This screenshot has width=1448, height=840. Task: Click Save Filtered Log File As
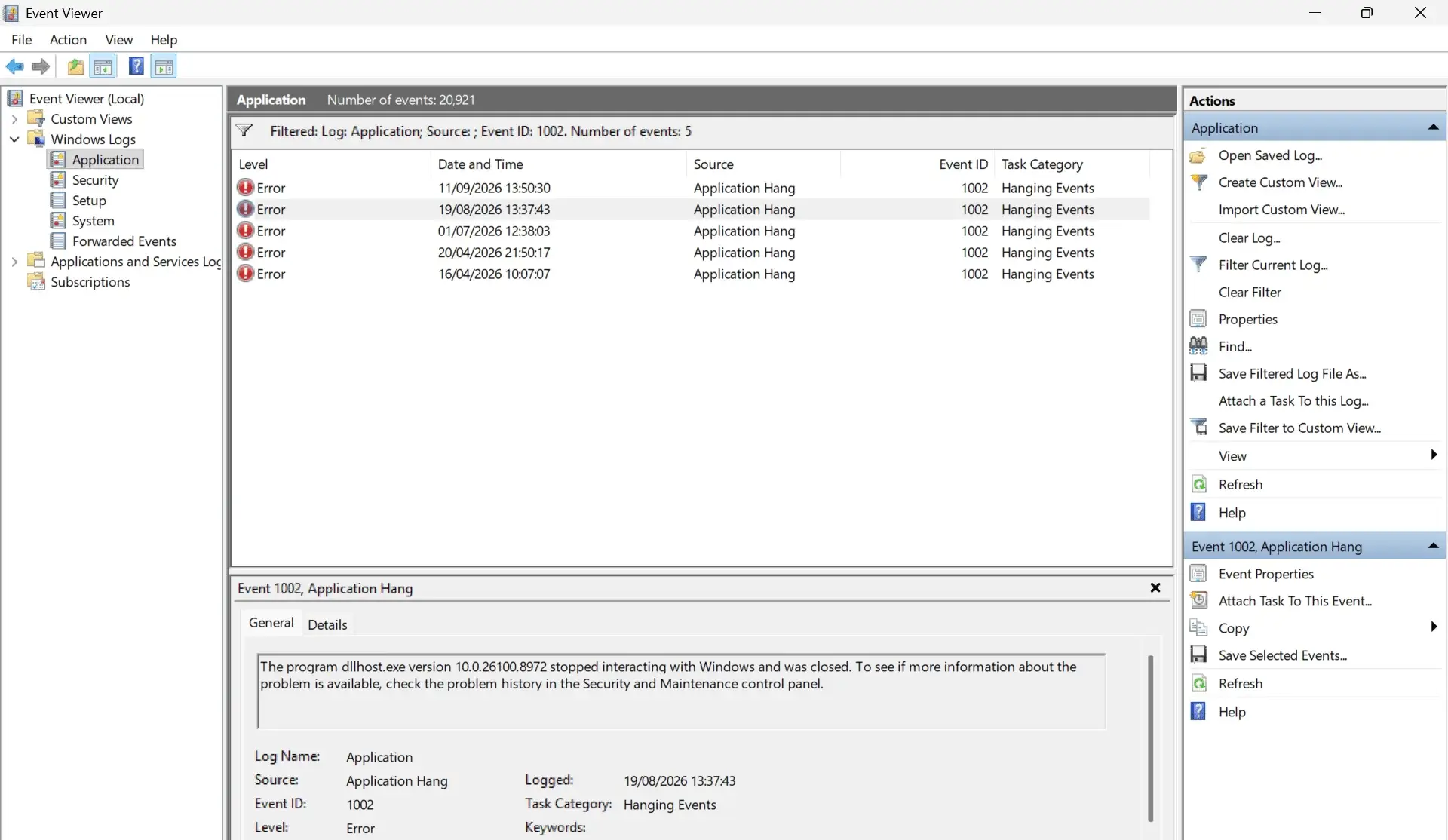[1292, 373]
